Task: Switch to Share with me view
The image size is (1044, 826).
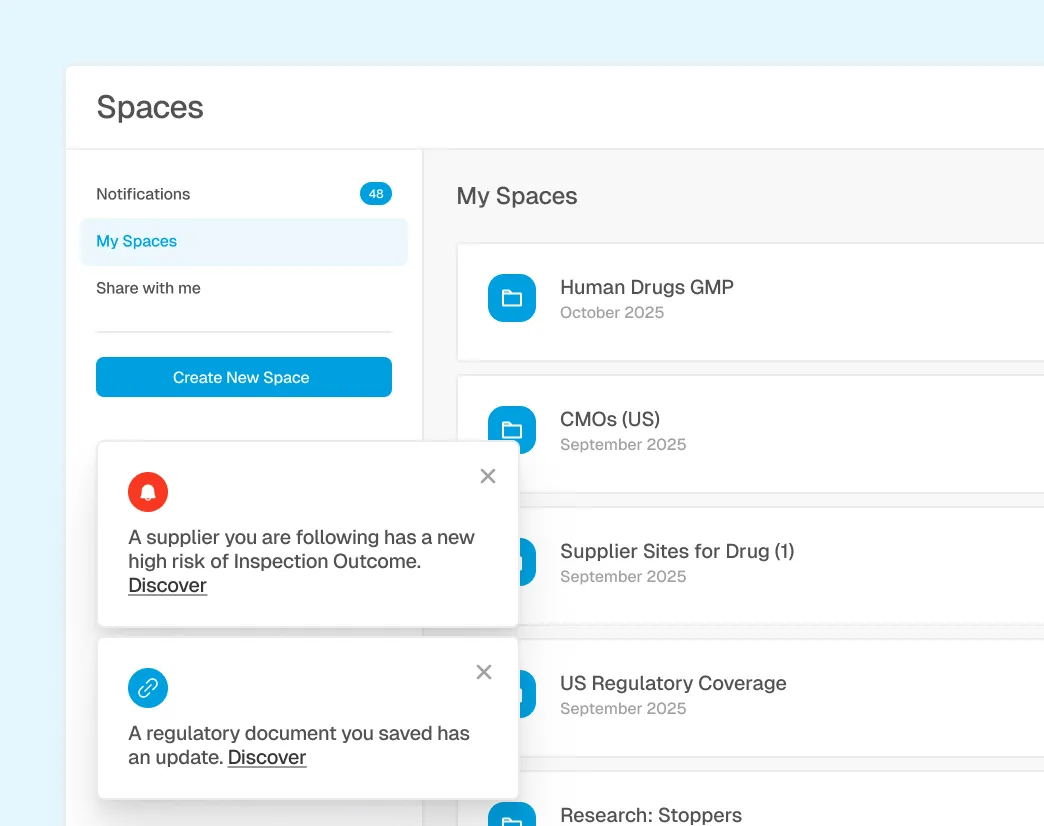Action: [148, 288]
